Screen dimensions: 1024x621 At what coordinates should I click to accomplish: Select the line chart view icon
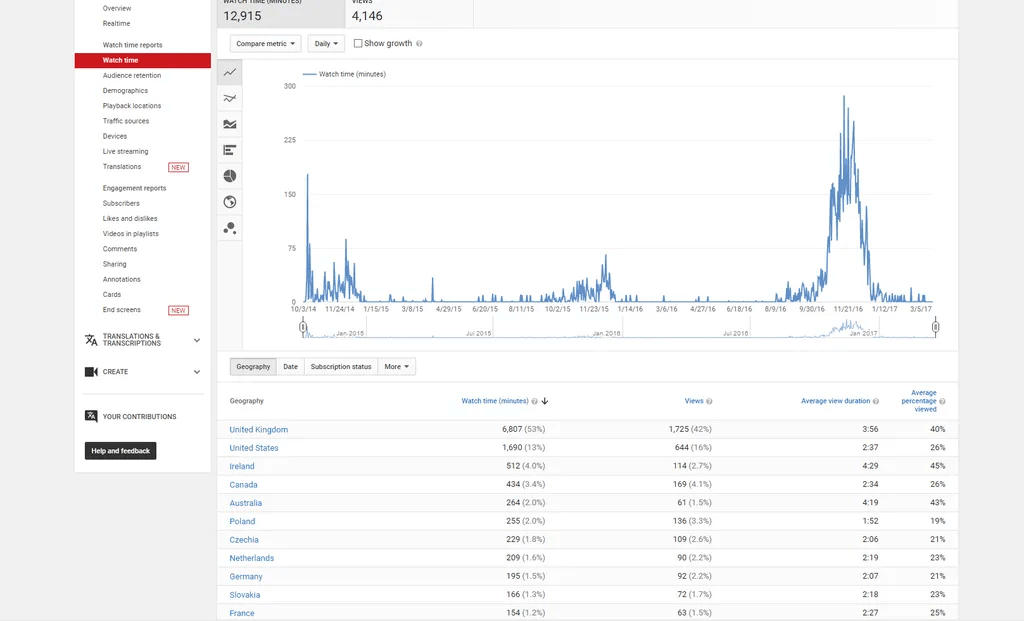tap(230, 72)
